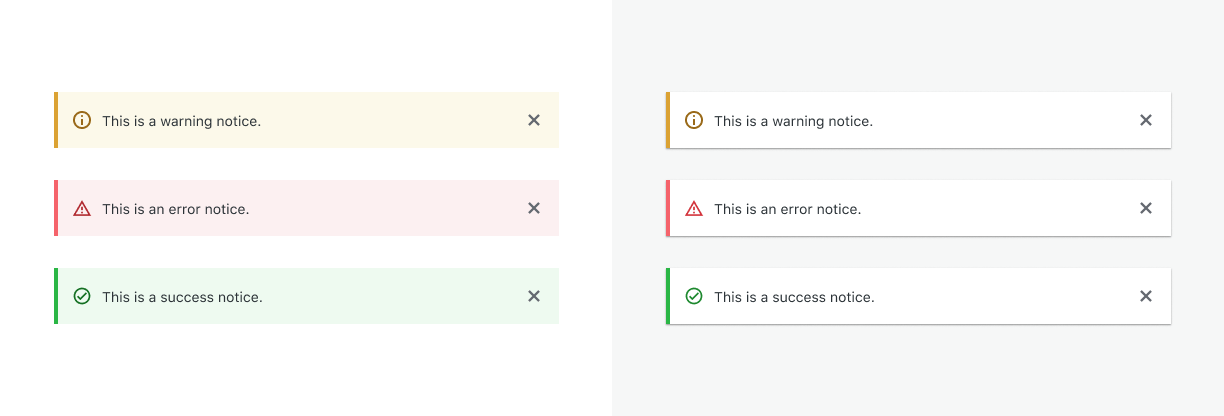Close the white-card warning notice

(x=1146, y=120)
